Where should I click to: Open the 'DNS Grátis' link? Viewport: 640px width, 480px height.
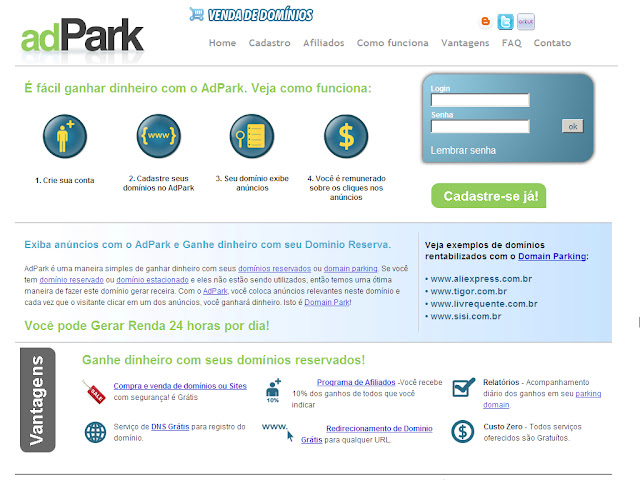point(170,427)
